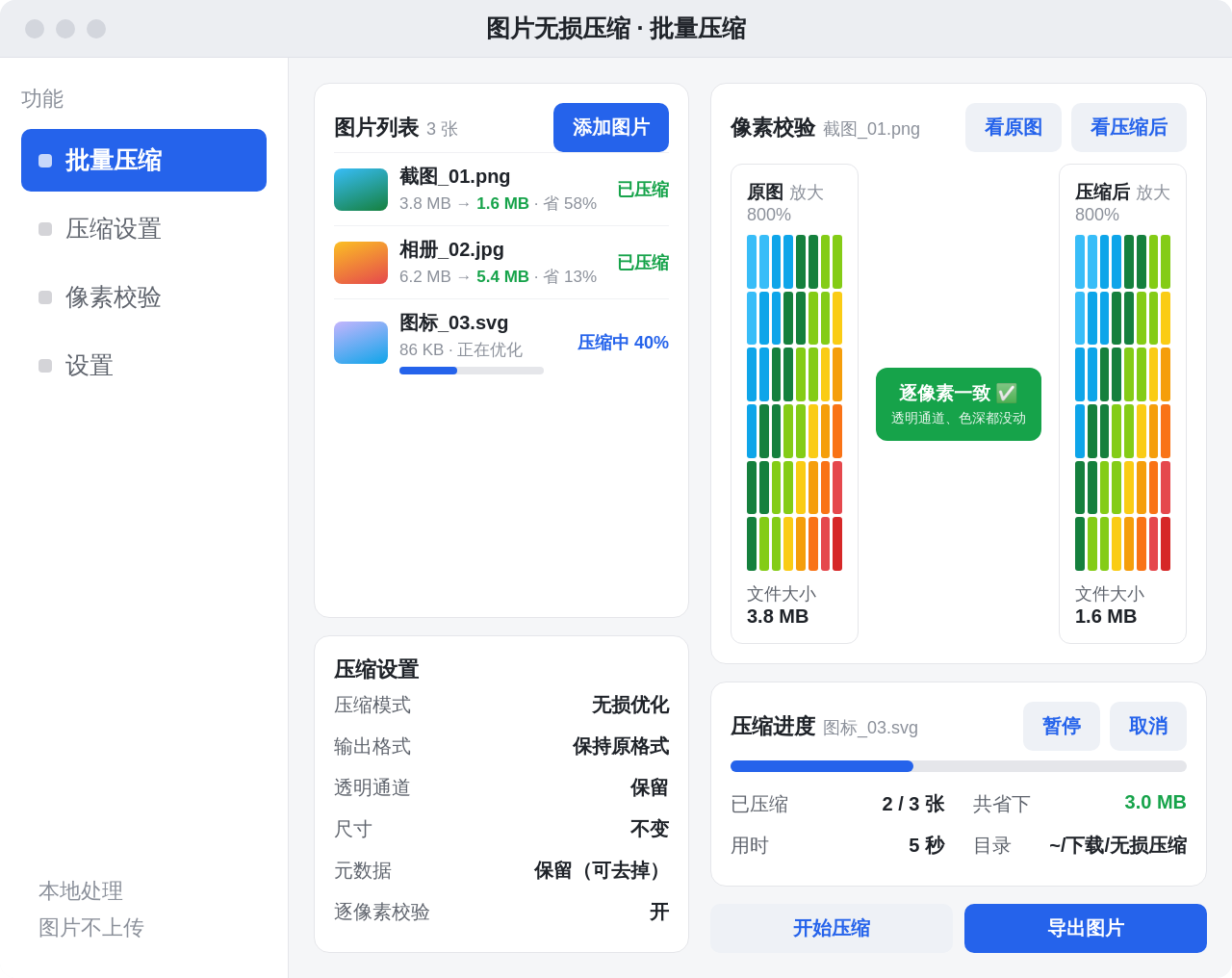Click the 相册_02.jpg file name
The image size is (1232, 978).
click(x=452, y=249)
